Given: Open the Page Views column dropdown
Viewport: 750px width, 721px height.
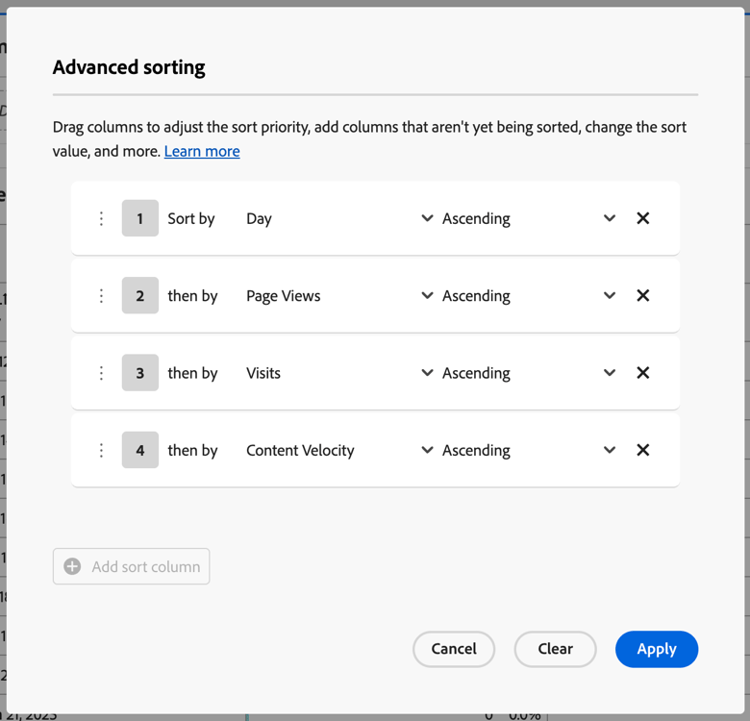Looking at the screenshot, I should [x=427, y=296].
